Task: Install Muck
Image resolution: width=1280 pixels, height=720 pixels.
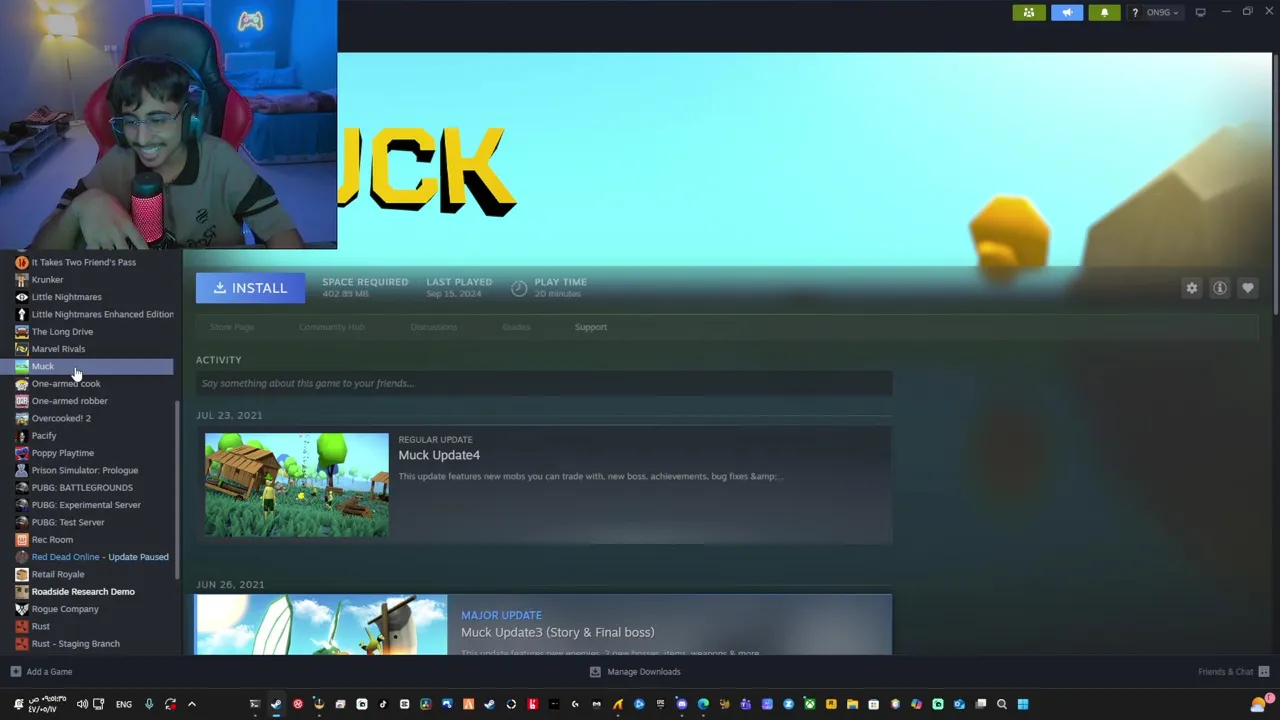Action: pos(250,288)
